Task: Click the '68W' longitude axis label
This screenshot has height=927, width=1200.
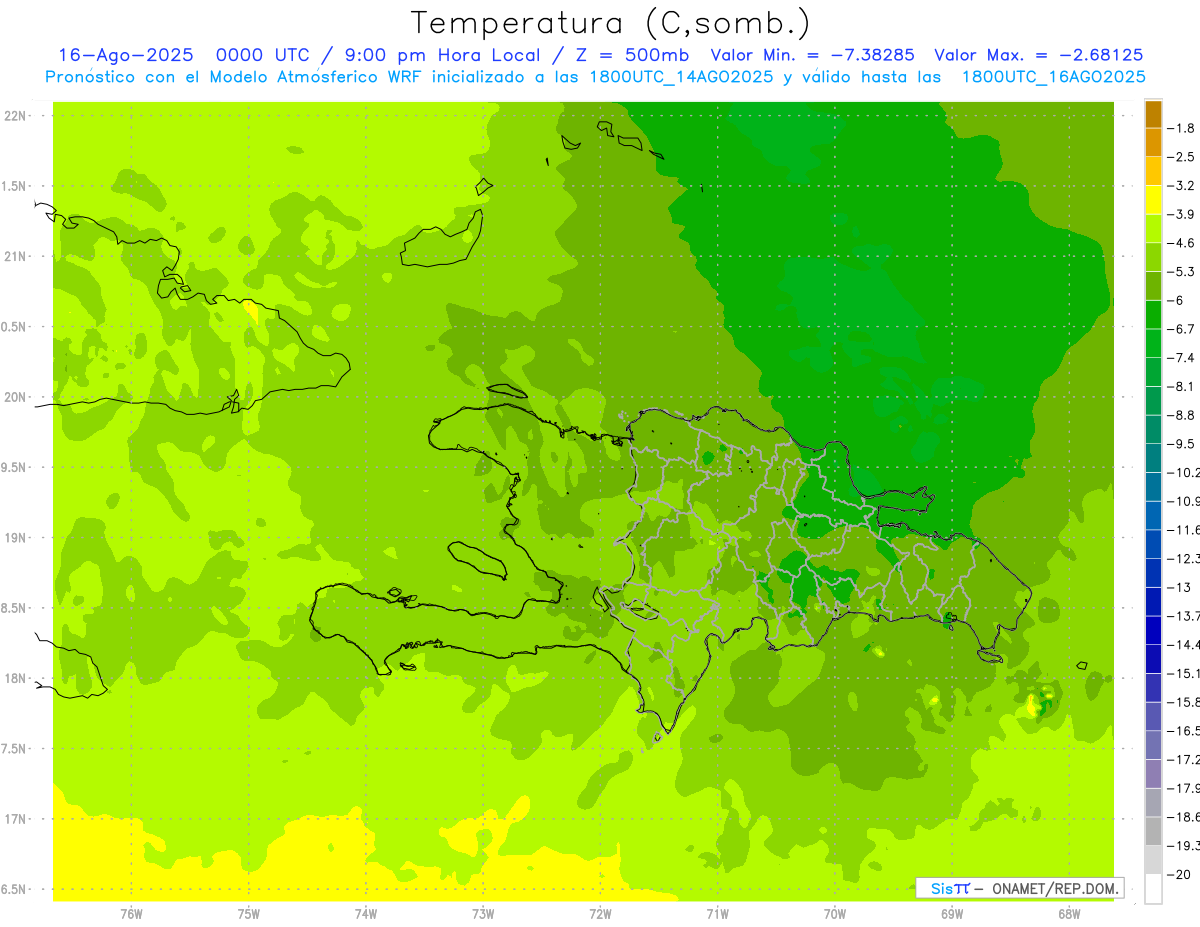Action: (1069, 914)
